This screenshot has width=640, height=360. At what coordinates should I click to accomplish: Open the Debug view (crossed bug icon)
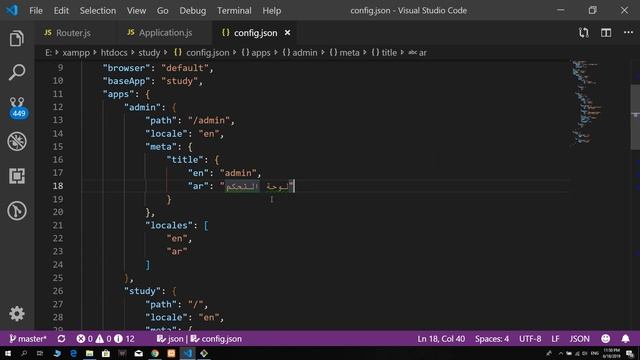click(x=17, y=142)
